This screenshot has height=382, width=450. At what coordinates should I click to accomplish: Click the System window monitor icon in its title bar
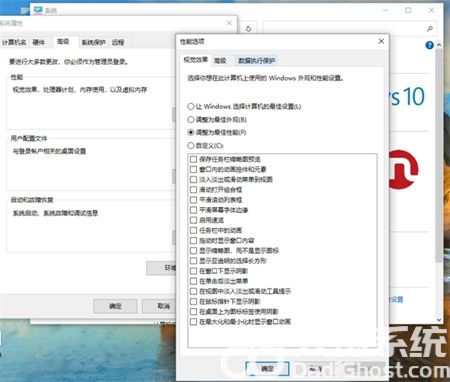coord(38,10)
